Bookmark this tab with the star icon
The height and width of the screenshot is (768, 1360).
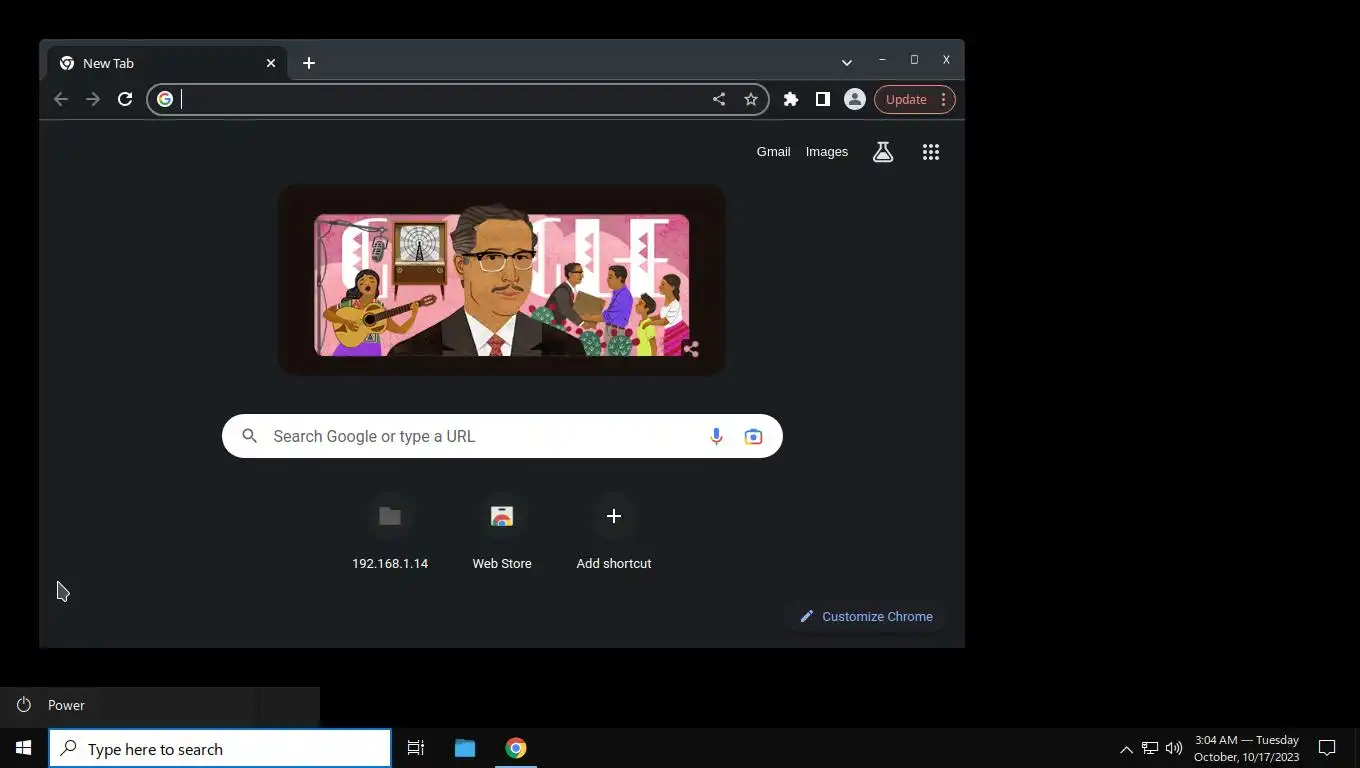coord(751,99)
